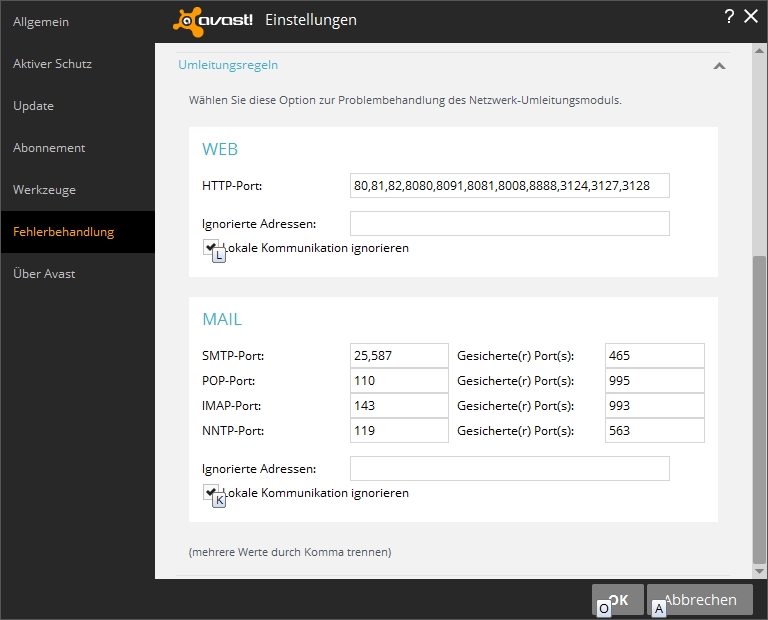Focus the WEB Ignorierte Adressen field
The width and height of the screenshot is (768, 620).
509,223
